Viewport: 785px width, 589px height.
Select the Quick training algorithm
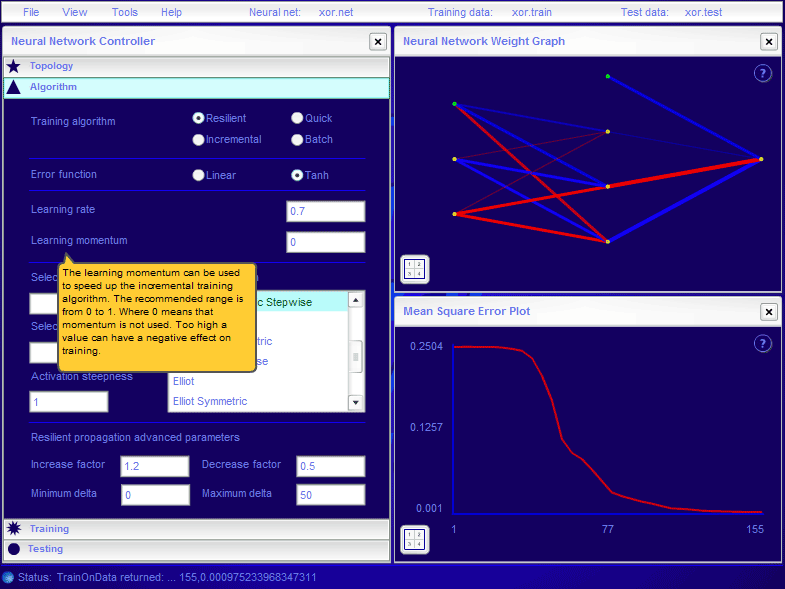[297, 118]
